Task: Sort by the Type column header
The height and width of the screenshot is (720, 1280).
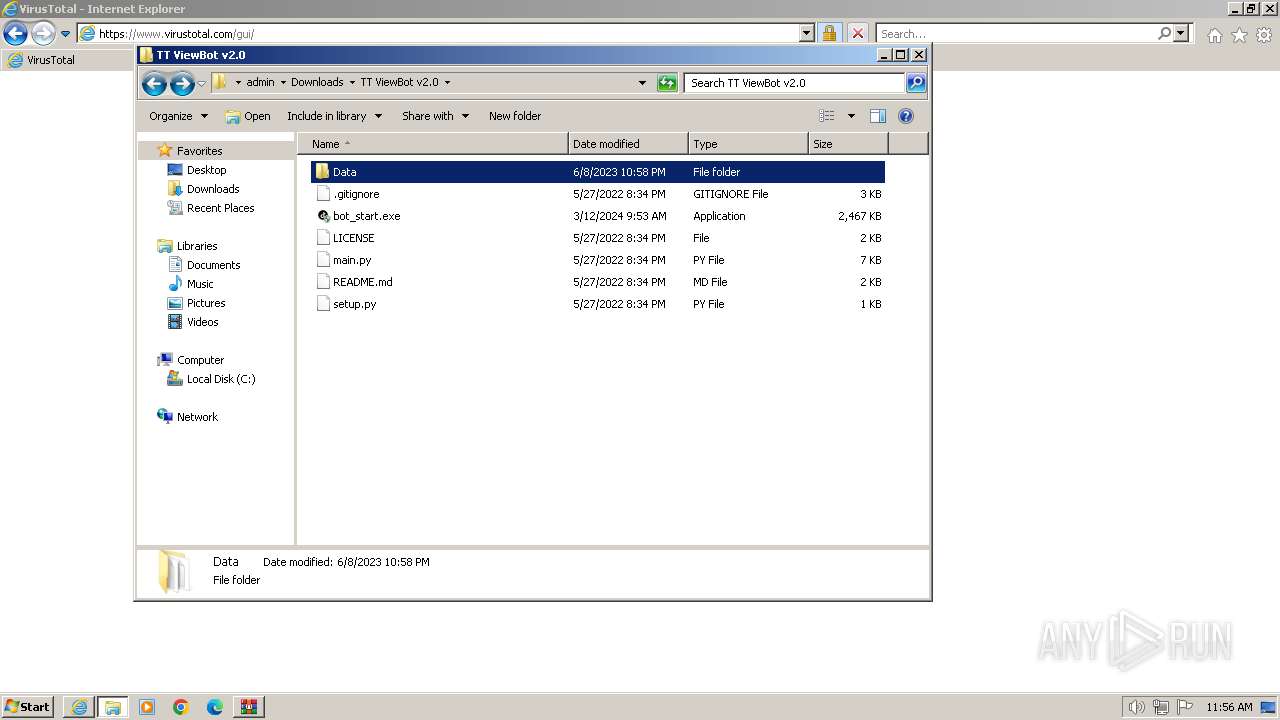Action: [748, 144]
